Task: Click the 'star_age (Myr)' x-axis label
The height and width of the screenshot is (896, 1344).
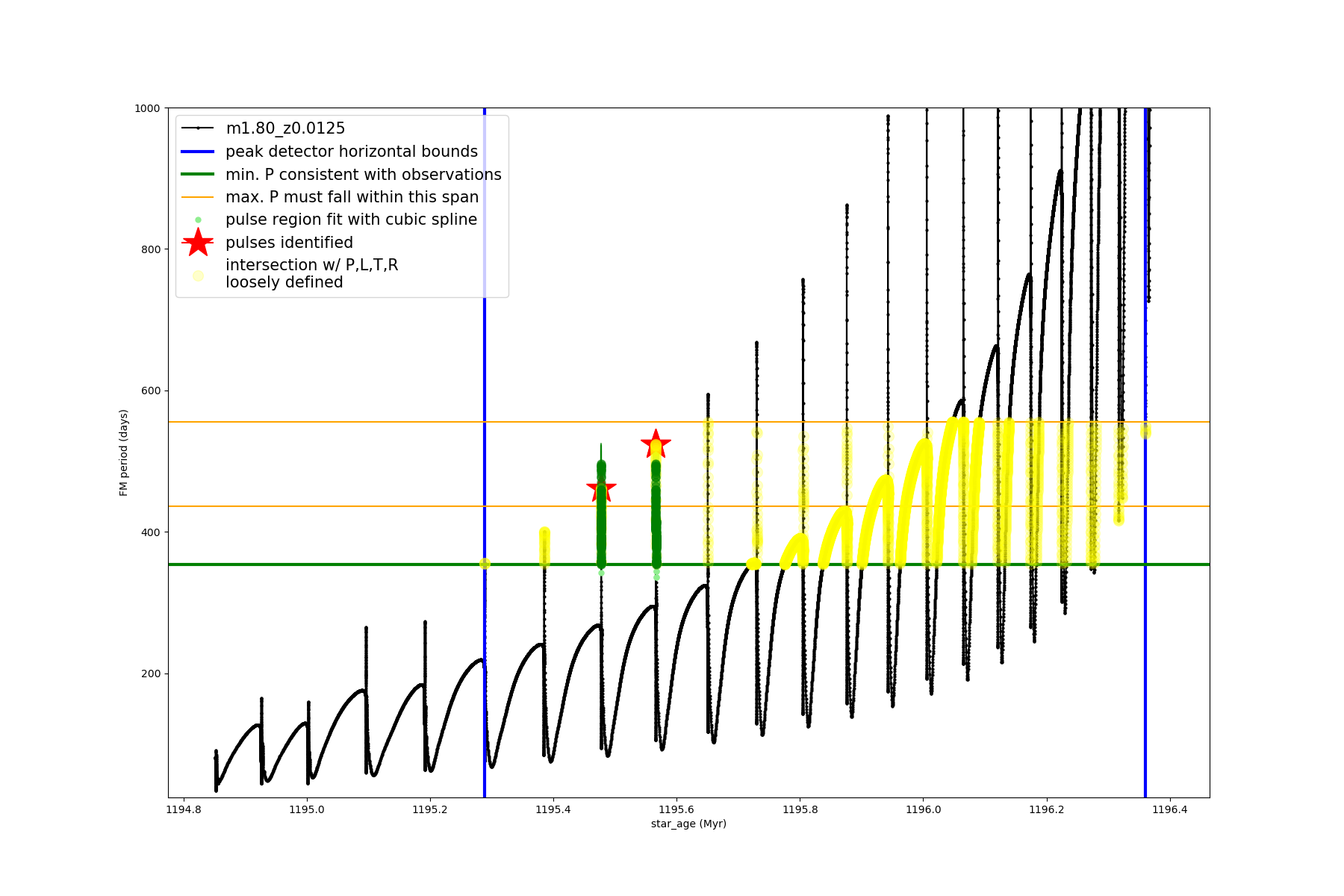Action: [x=688, y=824]
